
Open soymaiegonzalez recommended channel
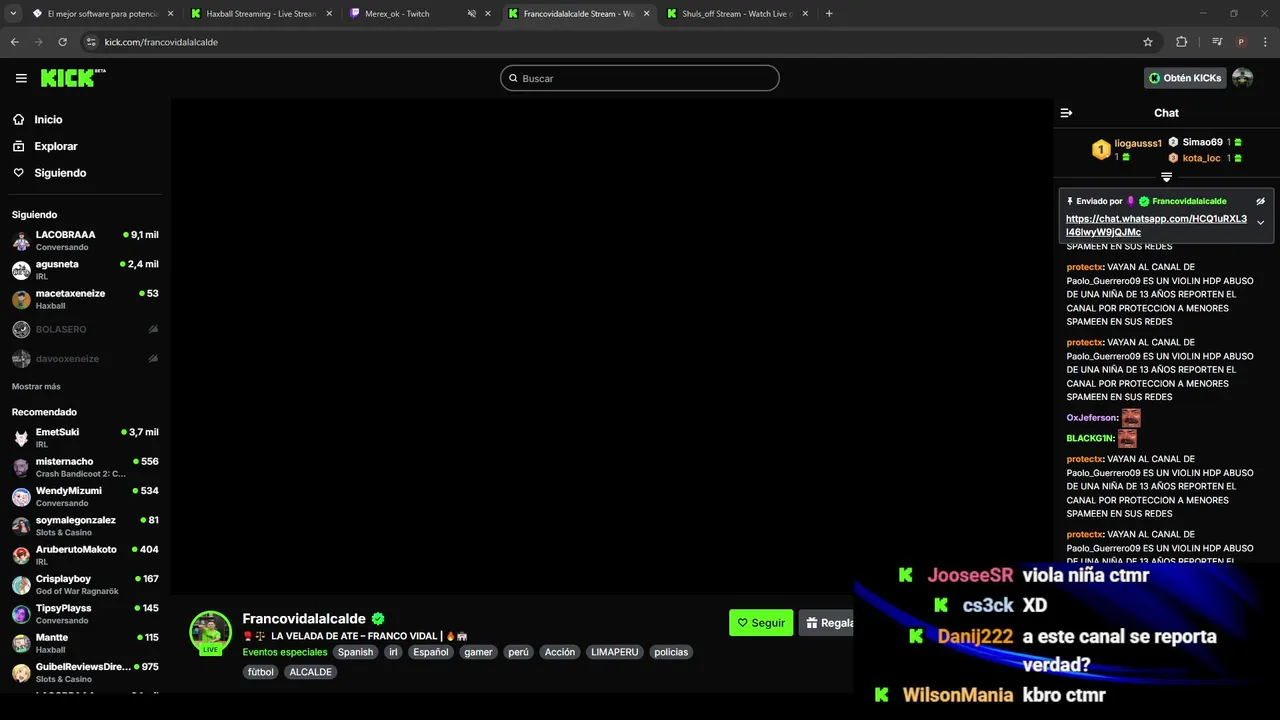click(x=85, y=526)
